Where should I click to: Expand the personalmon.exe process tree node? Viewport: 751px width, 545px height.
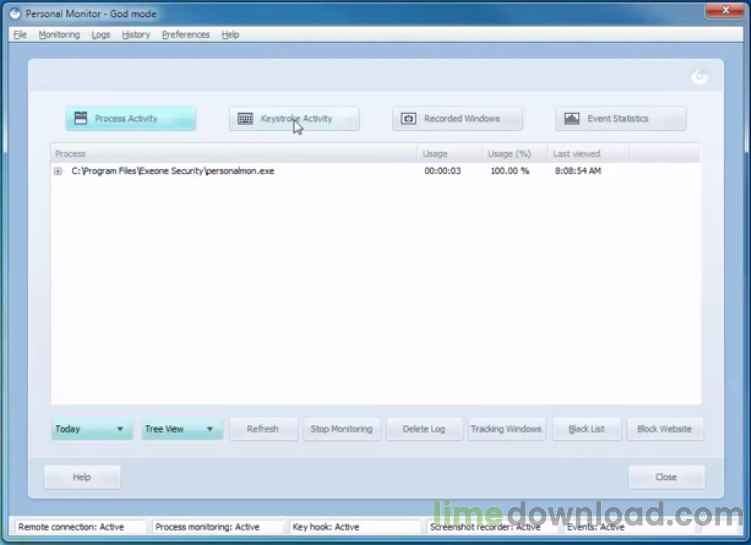59,172
